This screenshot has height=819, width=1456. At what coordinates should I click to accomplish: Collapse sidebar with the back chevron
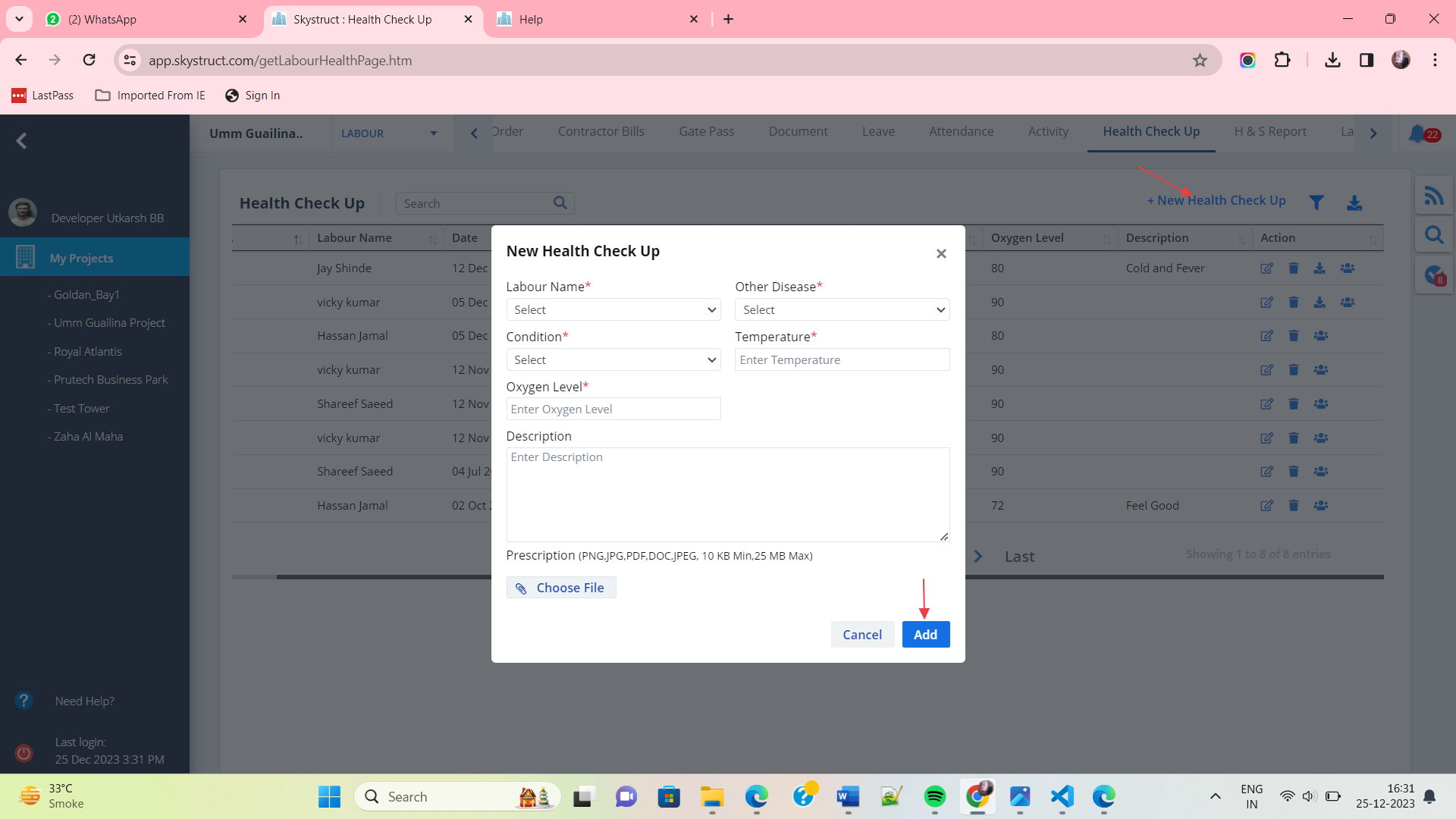point(22,141)
